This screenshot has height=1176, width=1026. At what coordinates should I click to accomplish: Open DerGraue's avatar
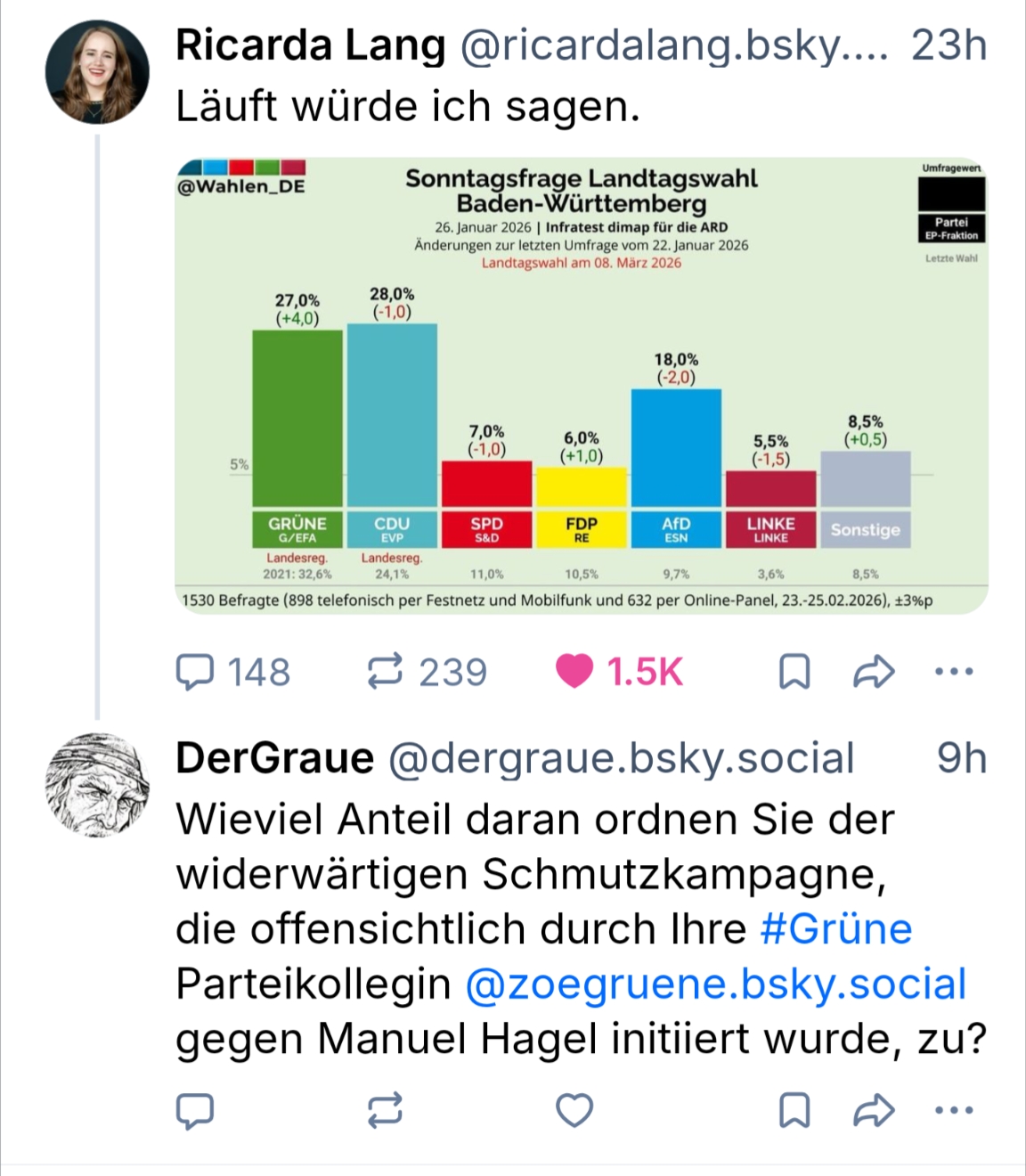pyautogui.click(x=97, y=786)
